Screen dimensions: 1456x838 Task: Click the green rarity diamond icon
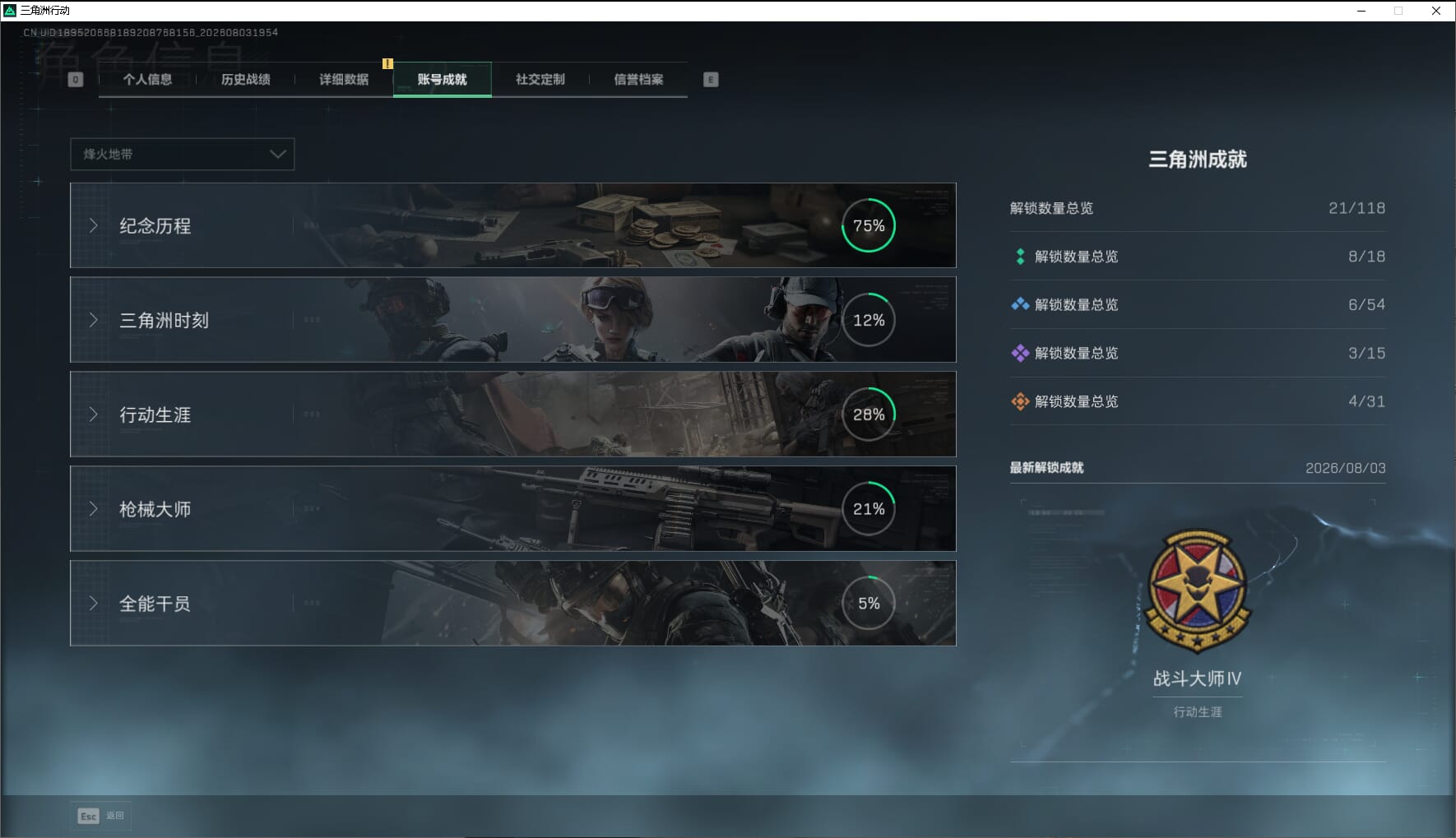[x=1020, y=257]
